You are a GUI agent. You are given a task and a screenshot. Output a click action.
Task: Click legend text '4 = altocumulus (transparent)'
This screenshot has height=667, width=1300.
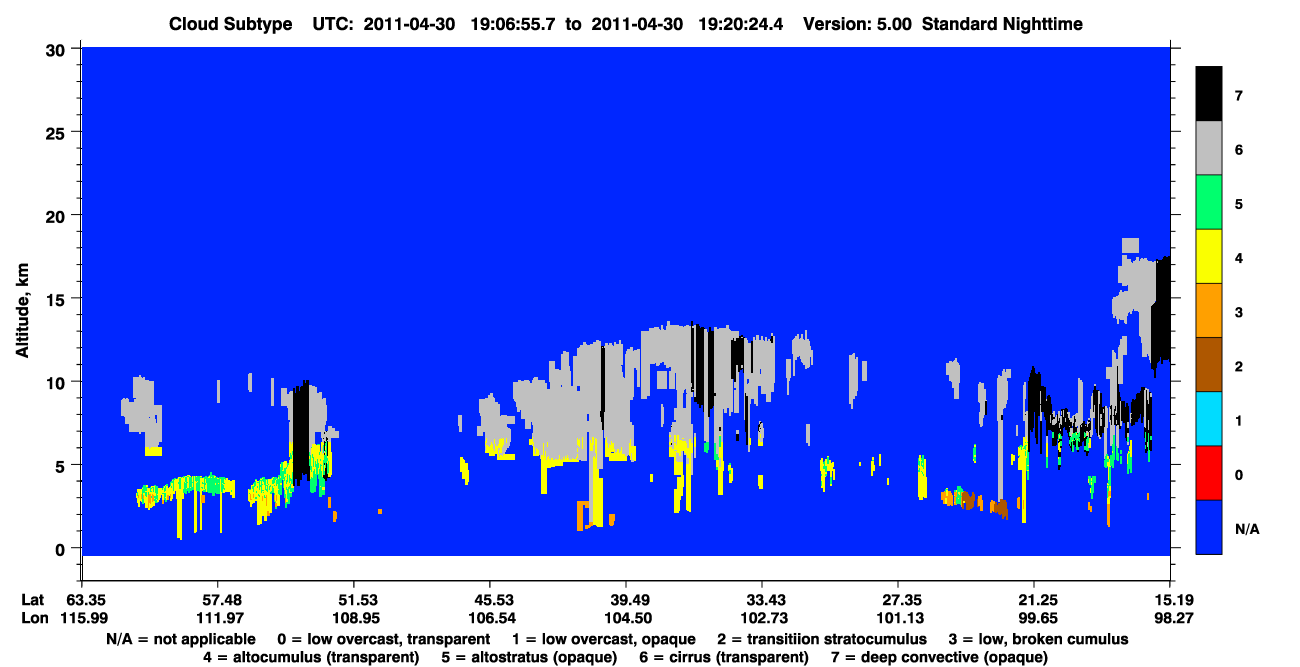click(311, 657)
